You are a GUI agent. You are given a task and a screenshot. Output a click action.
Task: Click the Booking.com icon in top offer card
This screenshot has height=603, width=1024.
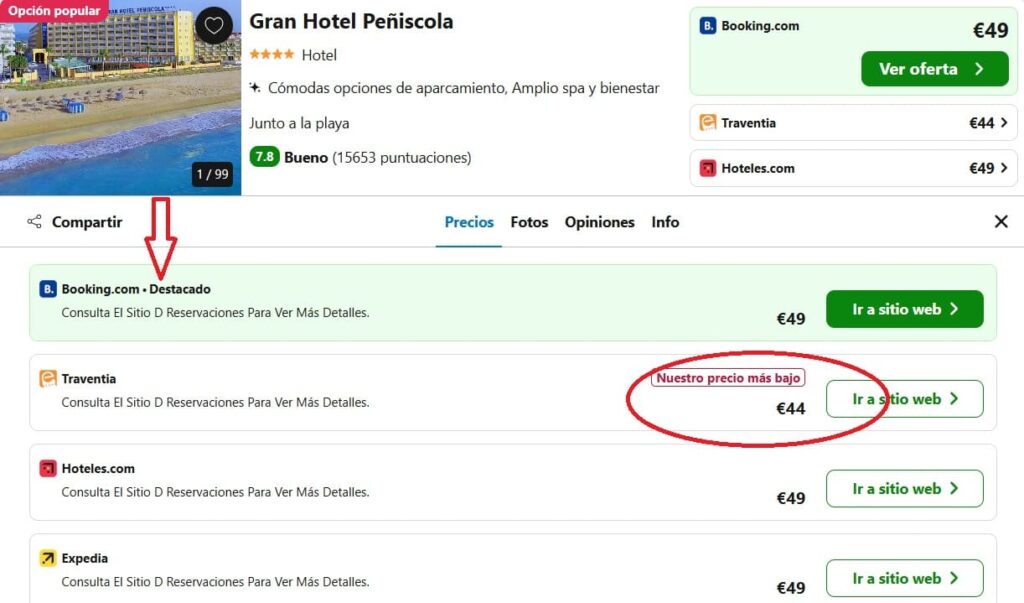(x=707, y=25)
